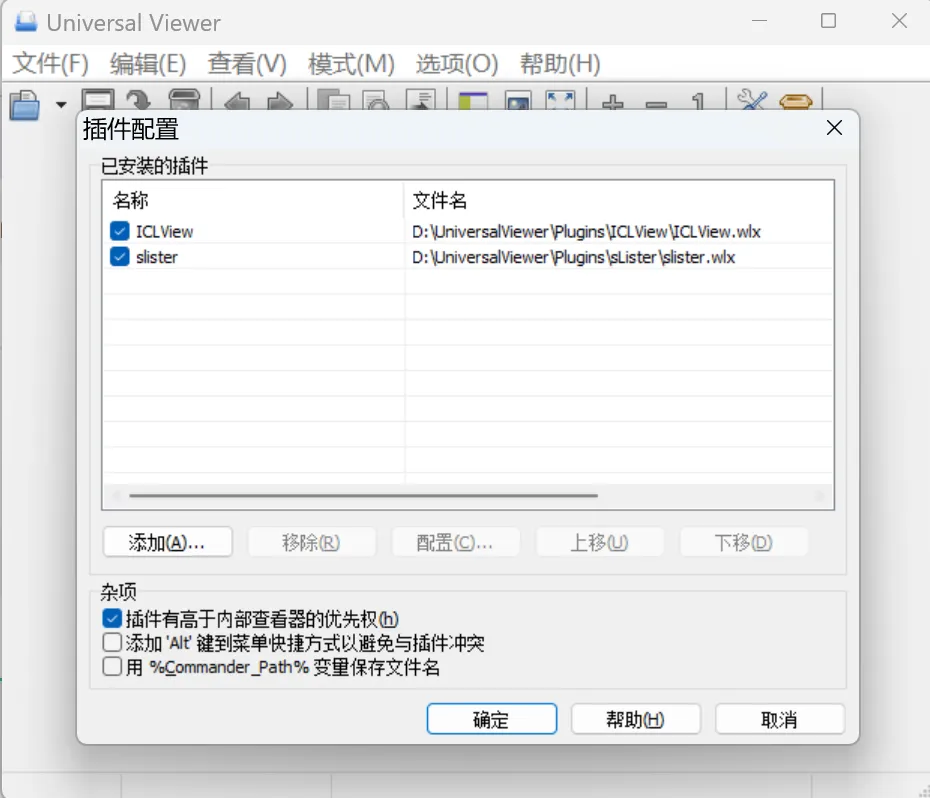Click the 下移(D) button
Image resolution: width=930 pixels, height=798 pixels.
click(744, 542)
